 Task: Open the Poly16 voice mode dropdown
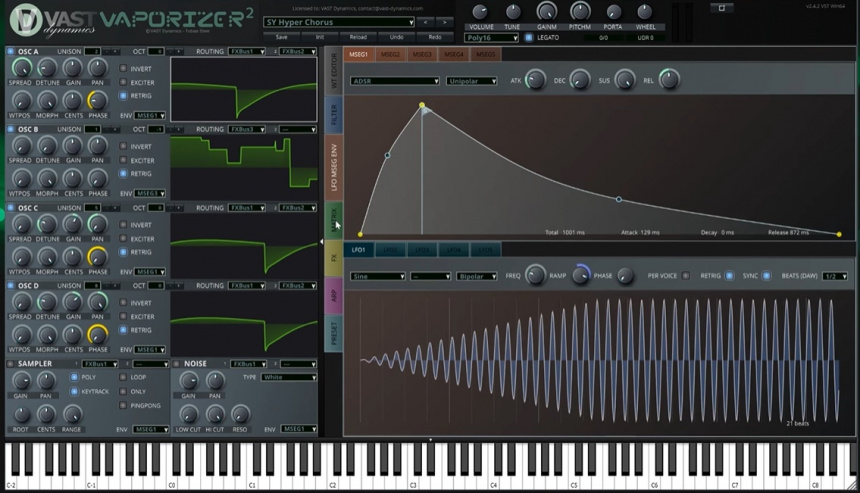(x=491, y=38)
